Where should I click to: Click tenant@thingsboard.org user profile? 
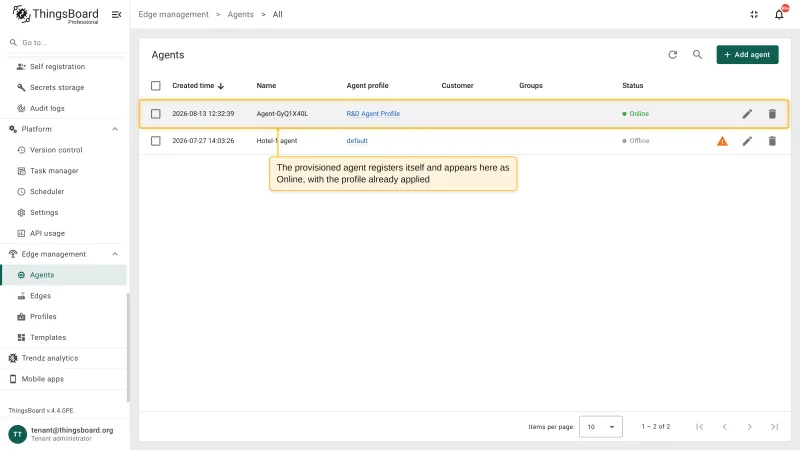tap(64, 434)
